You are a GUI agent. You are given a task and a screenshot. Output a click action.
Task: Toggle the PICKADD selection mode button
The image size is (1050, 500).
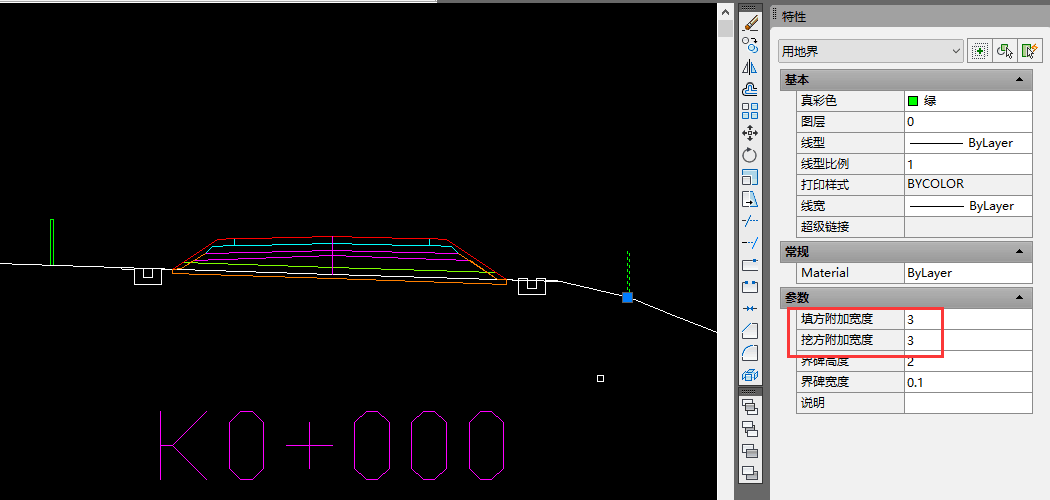point(980,50)
